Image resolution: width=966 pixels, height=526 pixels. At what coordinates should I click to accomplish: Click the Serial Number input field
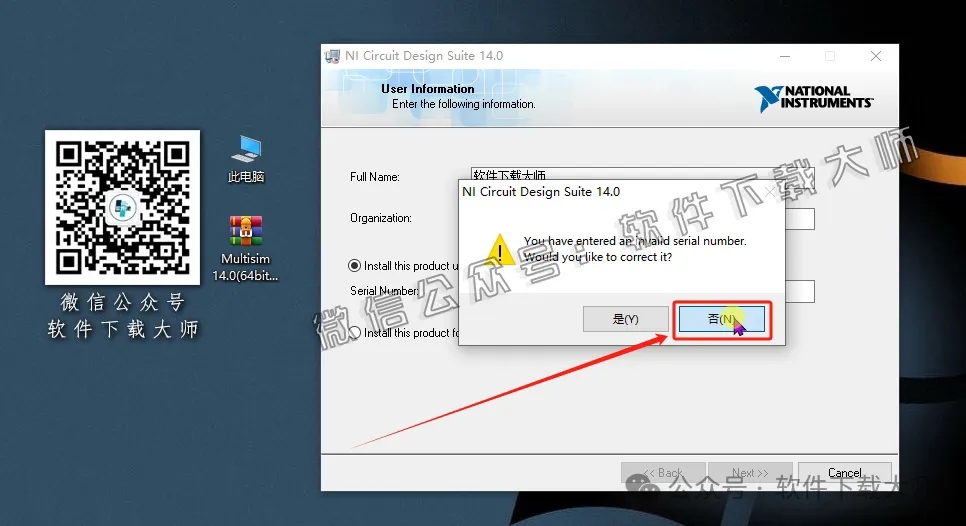click(x=800, y=291)
